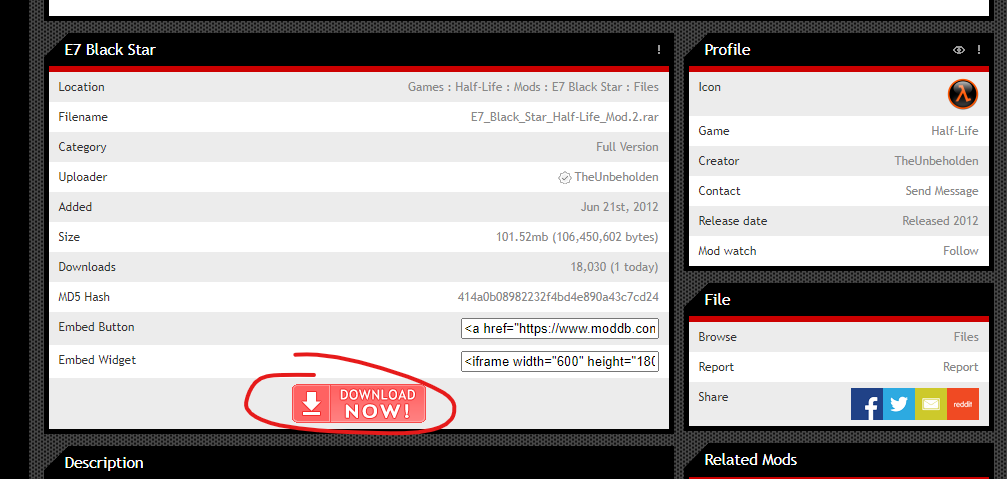Click the red Download Now button

pos(359,403)
